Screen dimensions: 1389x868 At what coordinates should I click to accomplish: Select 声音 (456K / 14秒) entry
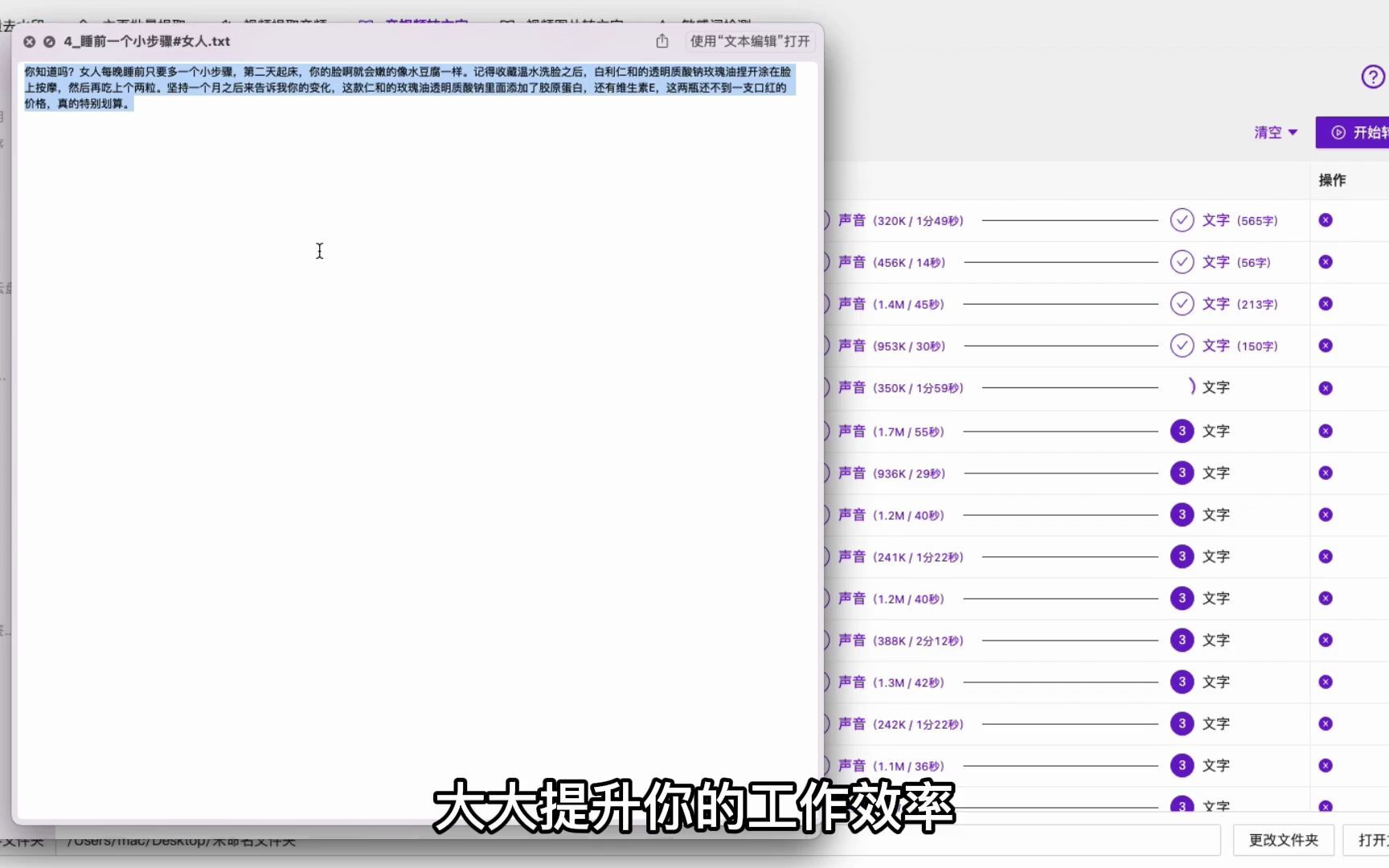click(x=891, y=262)
